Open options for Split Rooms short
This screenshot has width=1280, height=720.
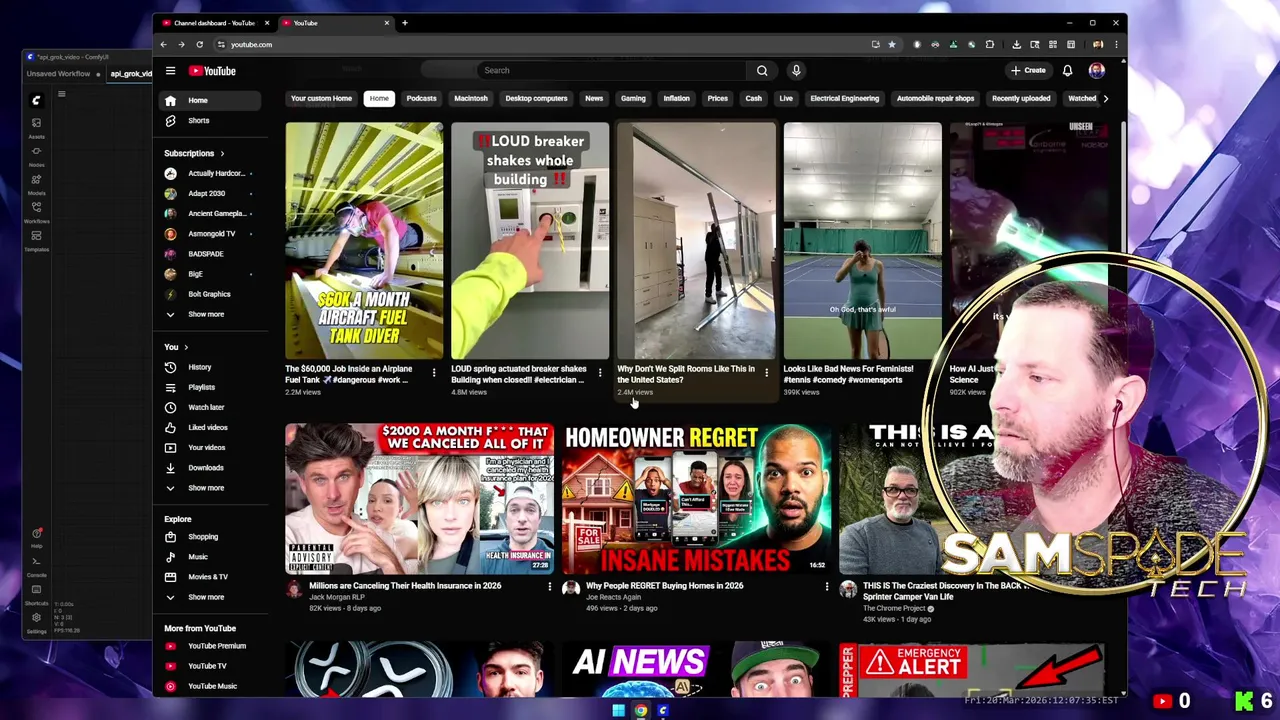766,372
